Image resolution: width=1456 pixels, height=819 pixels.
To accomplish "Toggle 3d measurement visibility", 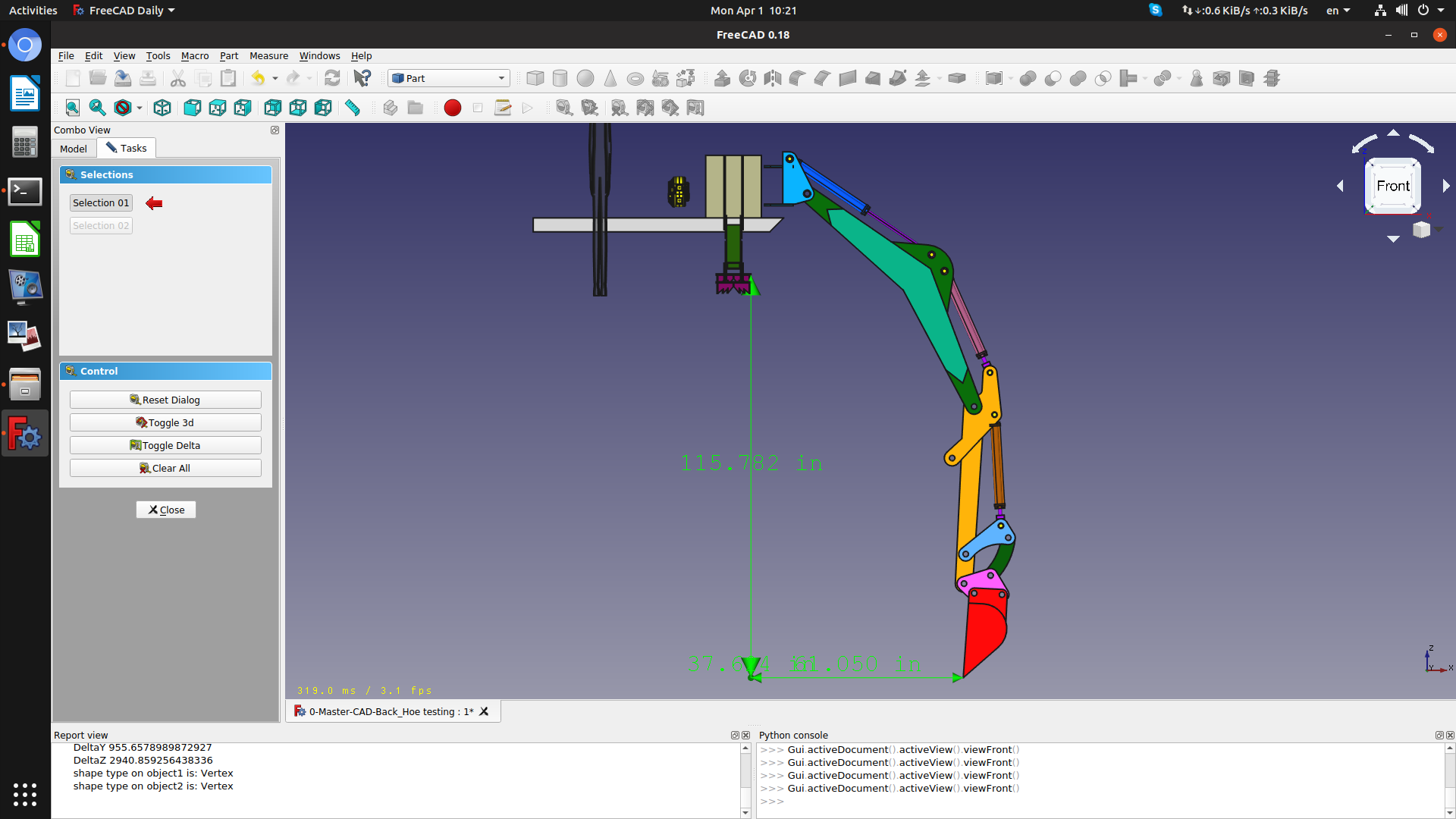I will pyautogui.click(x=165, y=422).
